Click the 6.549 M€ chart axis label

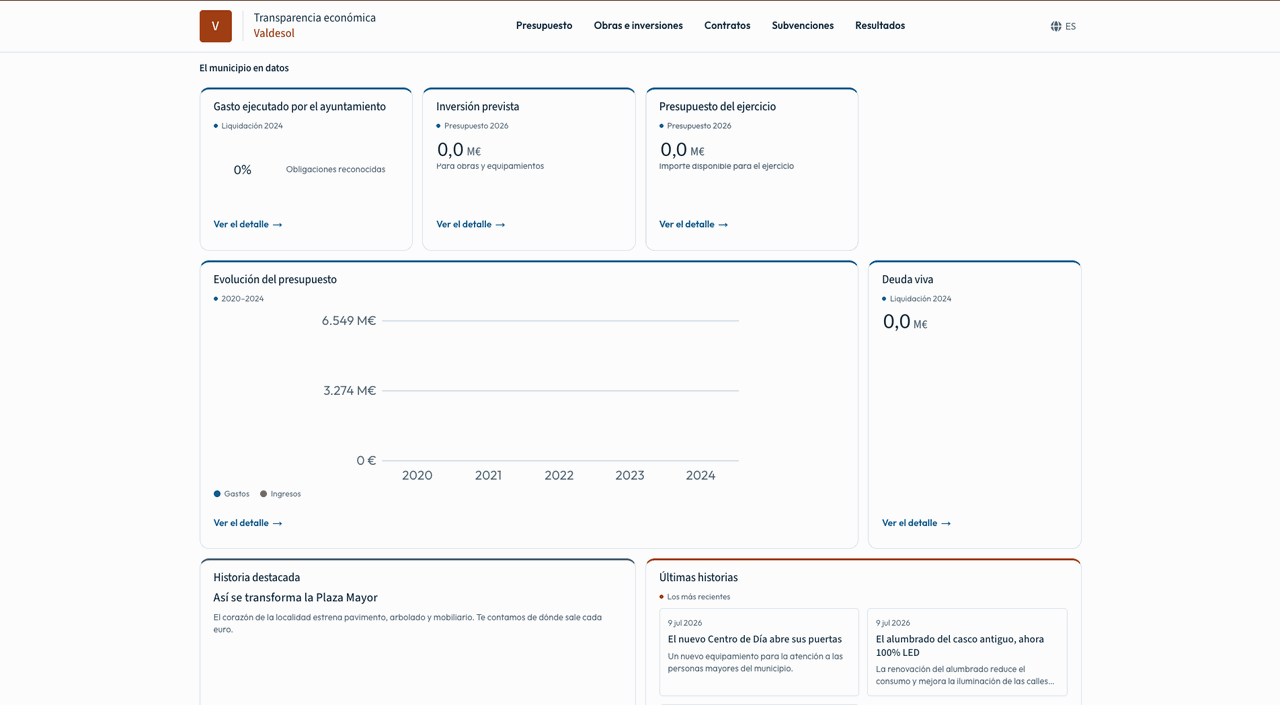349,321
